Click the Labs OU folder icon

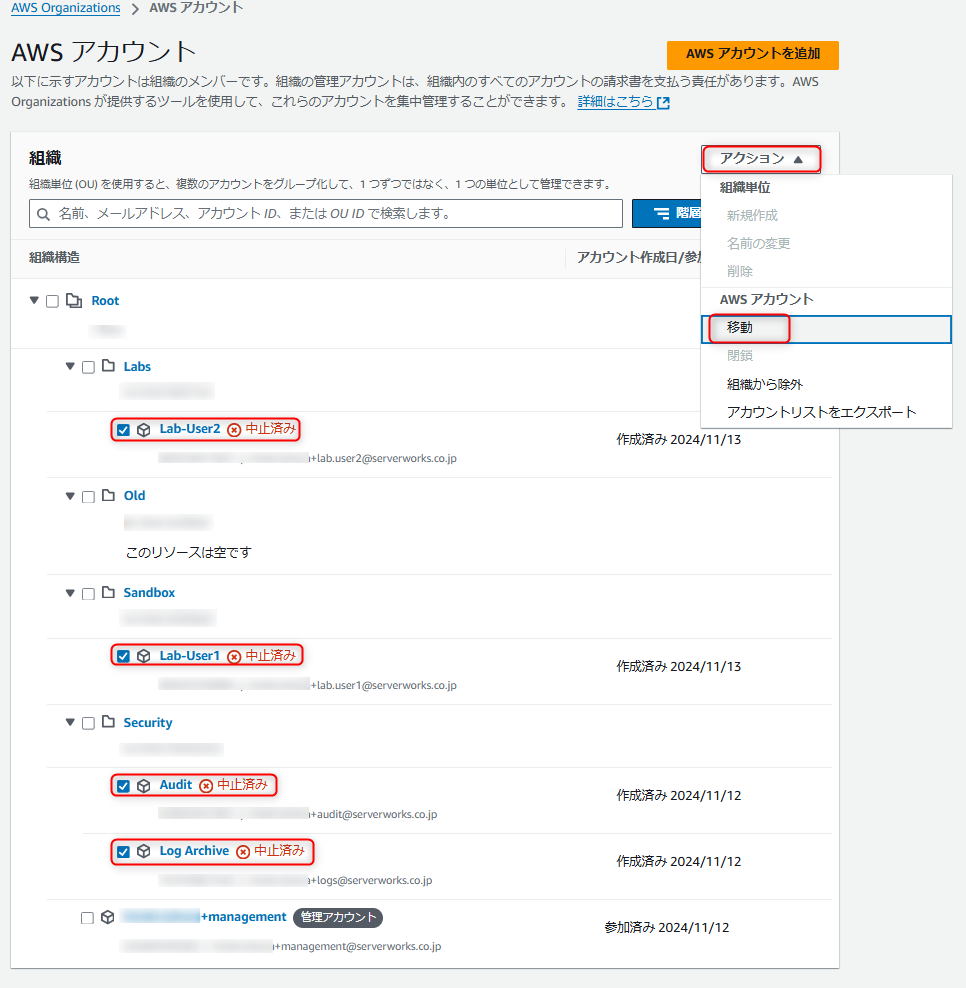[x=108, y=365]
